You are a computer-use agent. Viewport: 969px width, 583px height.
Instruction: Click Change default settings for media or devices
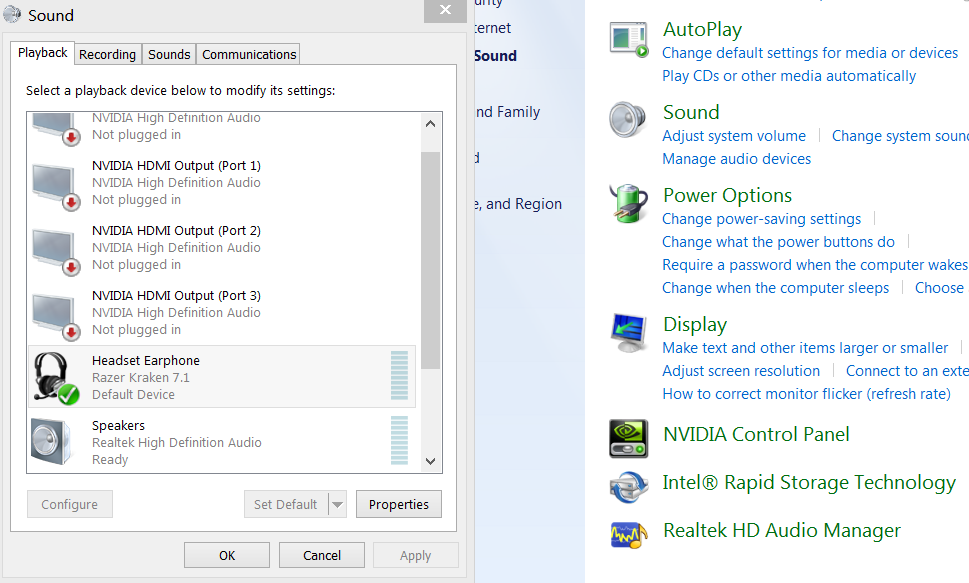coord(810,53)
